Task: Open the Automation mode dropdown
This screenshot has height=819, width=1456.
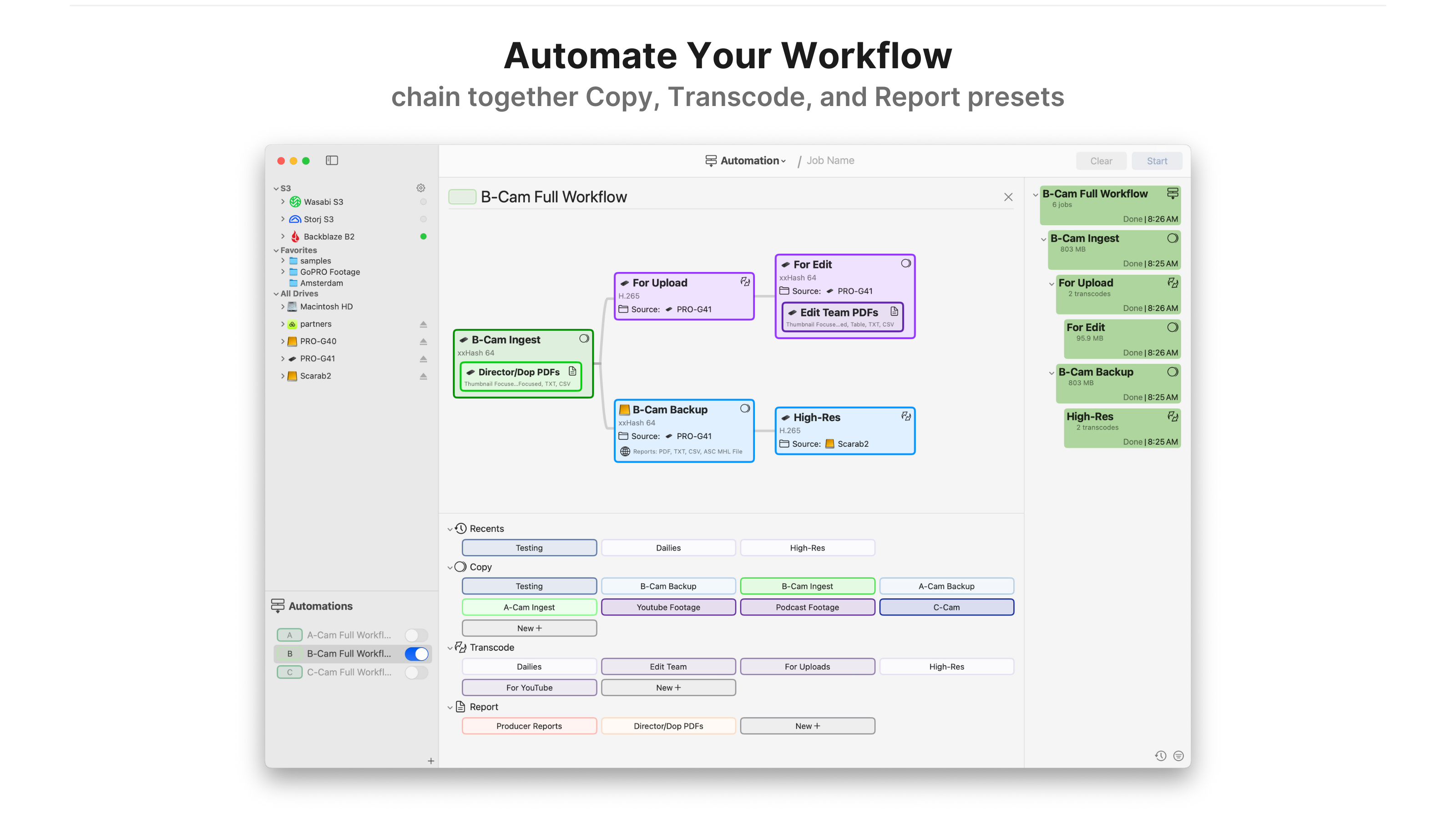Action: point(752,161)
